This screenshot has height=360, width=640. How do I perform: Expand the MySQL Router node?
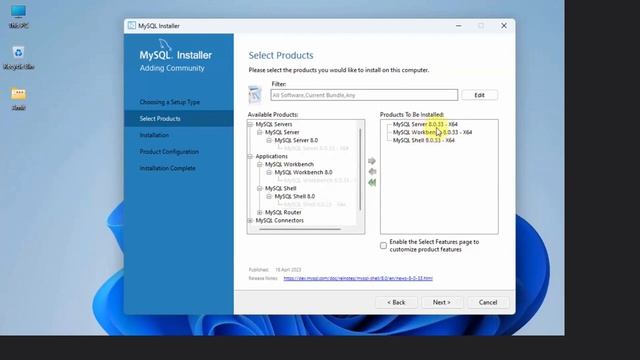[x=260, y=212]
